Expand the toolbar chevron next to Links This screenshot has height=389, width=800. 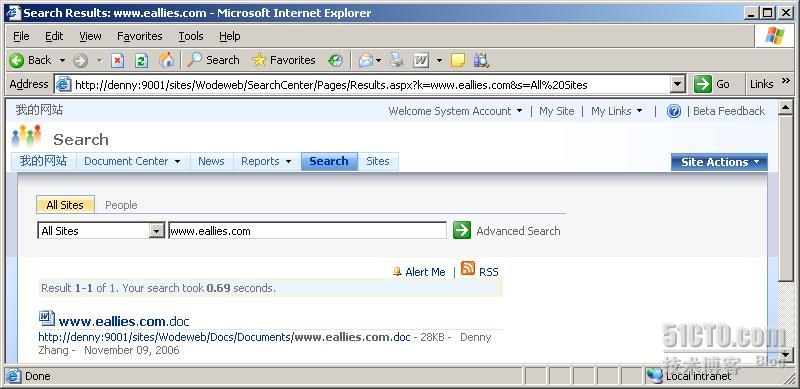click(x=785, y=81)
